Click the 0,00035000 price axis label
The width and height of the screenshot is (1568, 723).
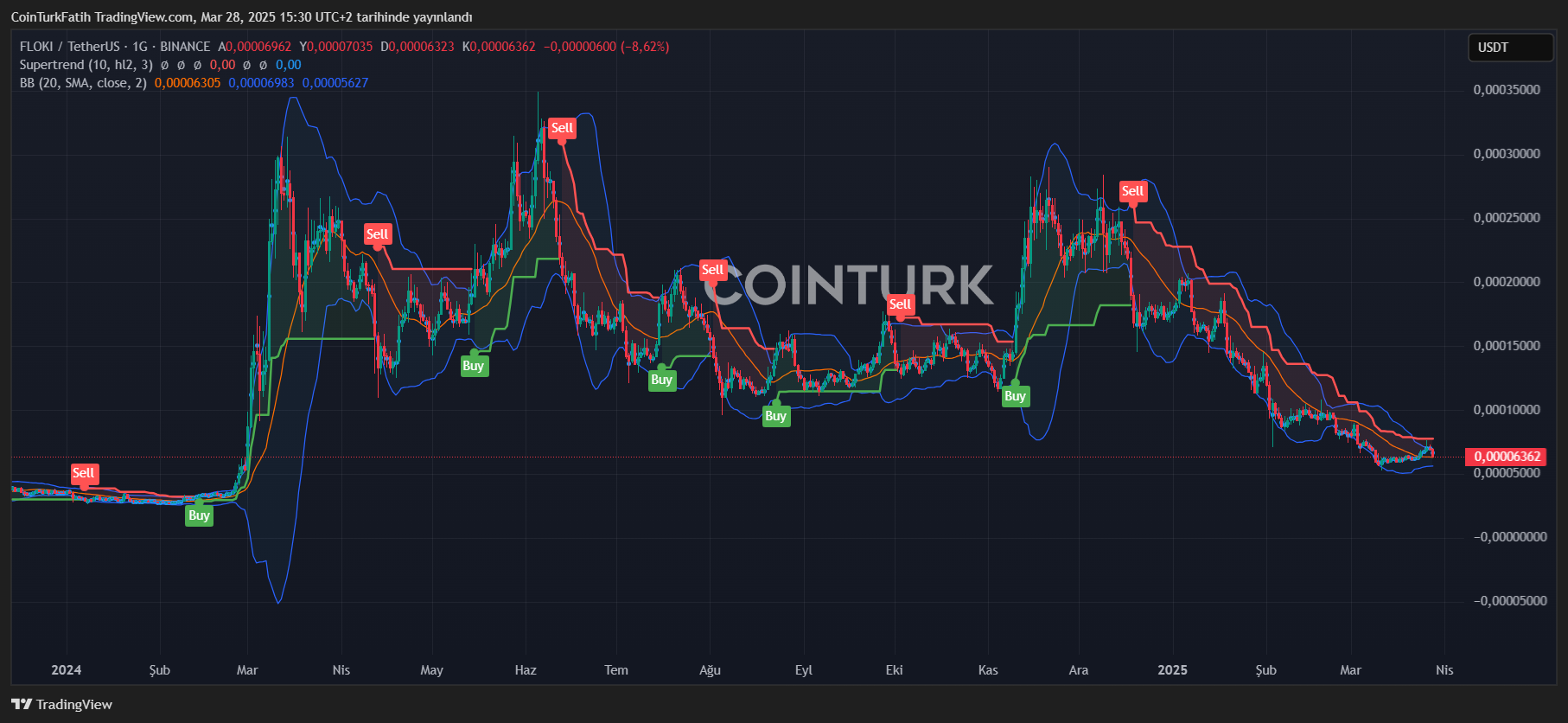pos(1507,90)
